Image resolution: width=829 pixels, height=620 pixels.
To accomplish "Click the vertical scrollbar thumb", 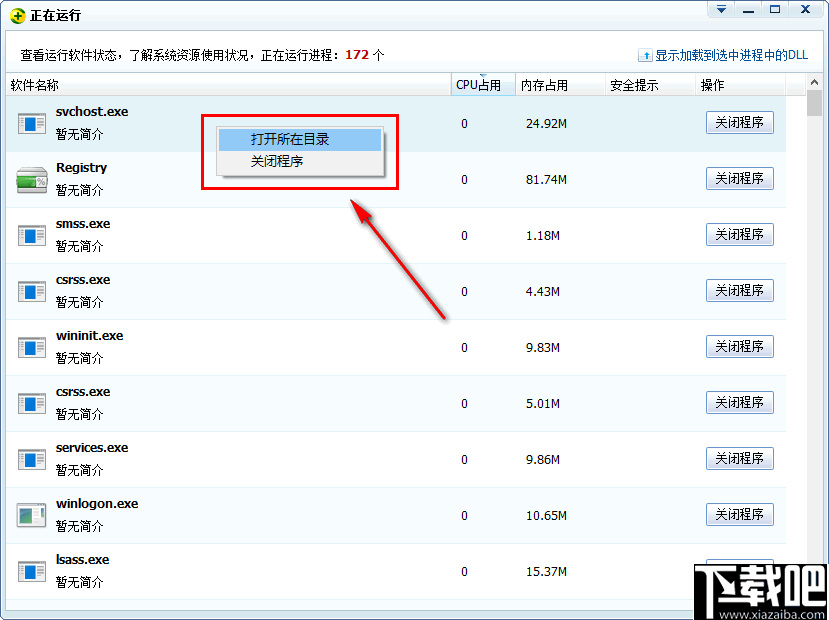I will pos(814,104).
